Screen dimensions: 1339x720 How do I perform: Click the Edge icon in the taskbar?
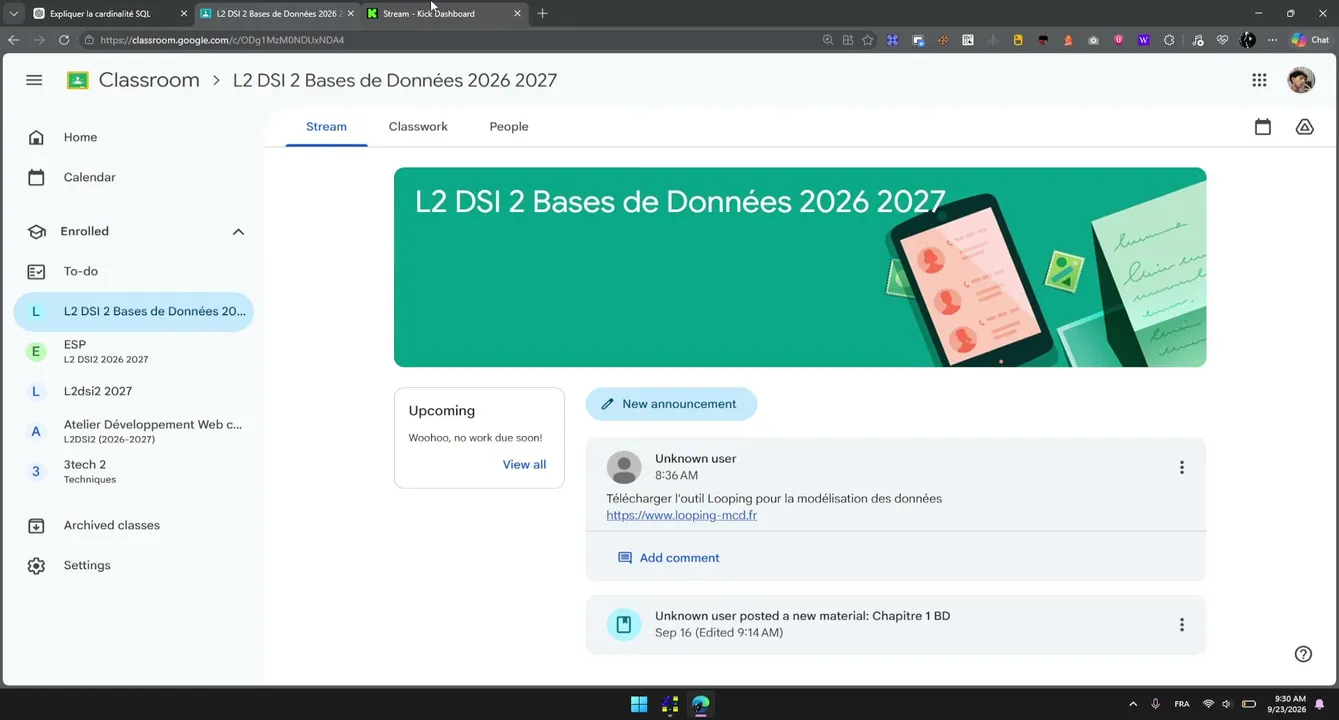coord(701,704)
